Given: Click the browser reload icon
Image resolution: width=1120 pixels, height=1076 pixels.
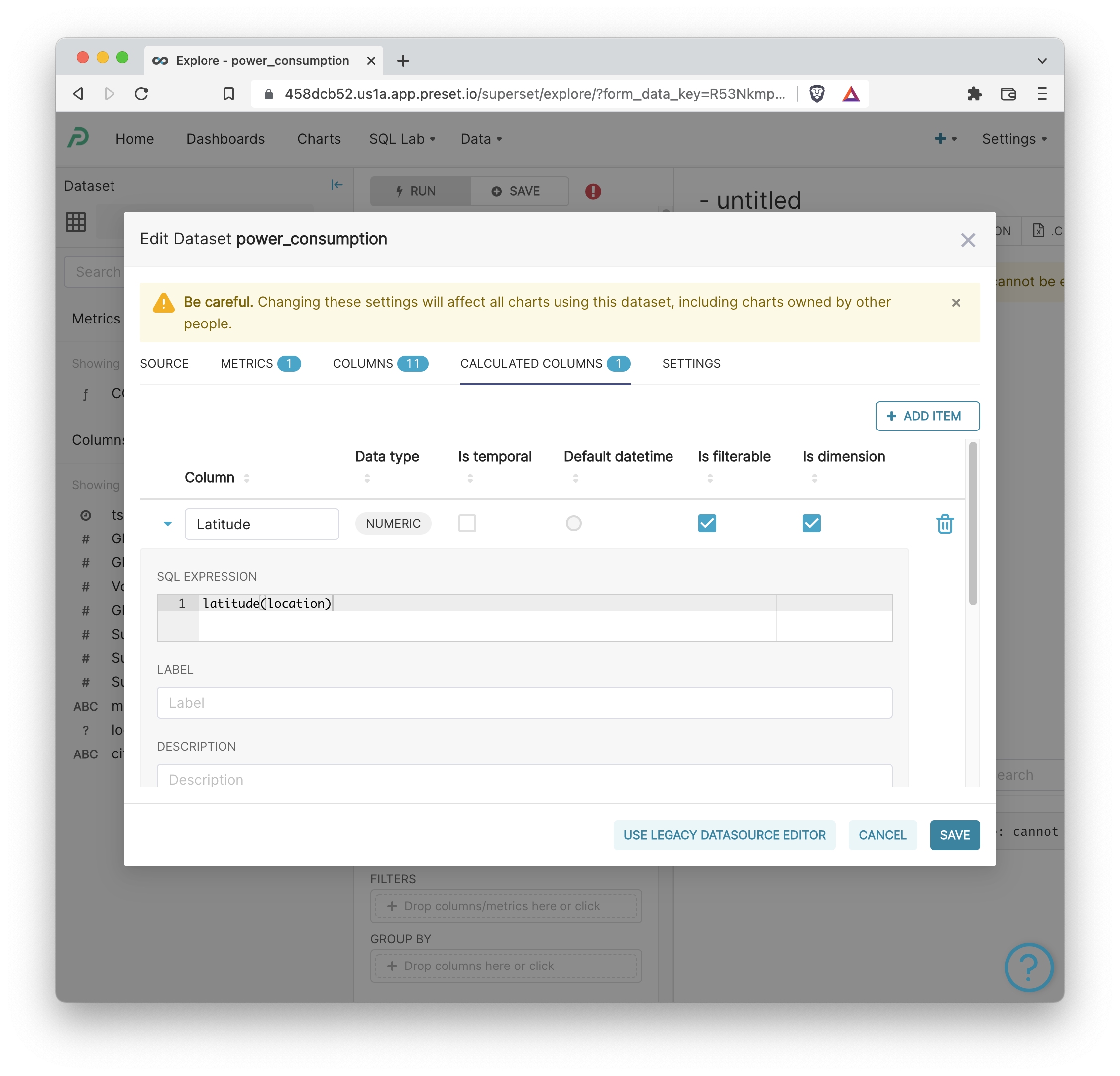Looking at the screenshot, I should [142, 94].
